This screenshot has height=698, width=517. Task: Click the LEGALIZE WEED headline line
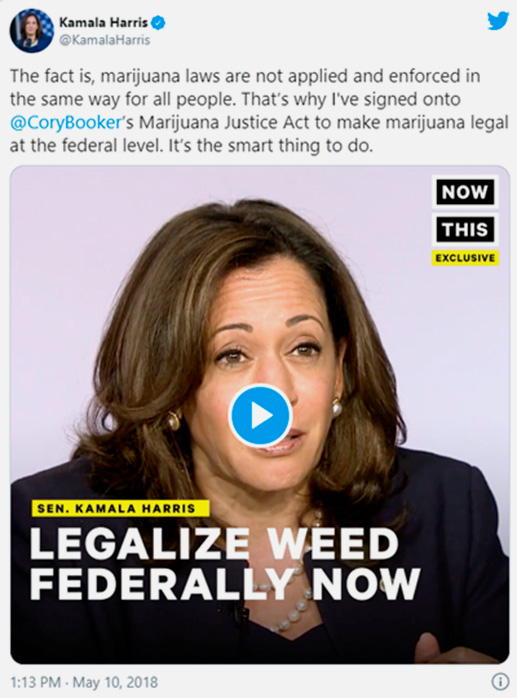214,544
